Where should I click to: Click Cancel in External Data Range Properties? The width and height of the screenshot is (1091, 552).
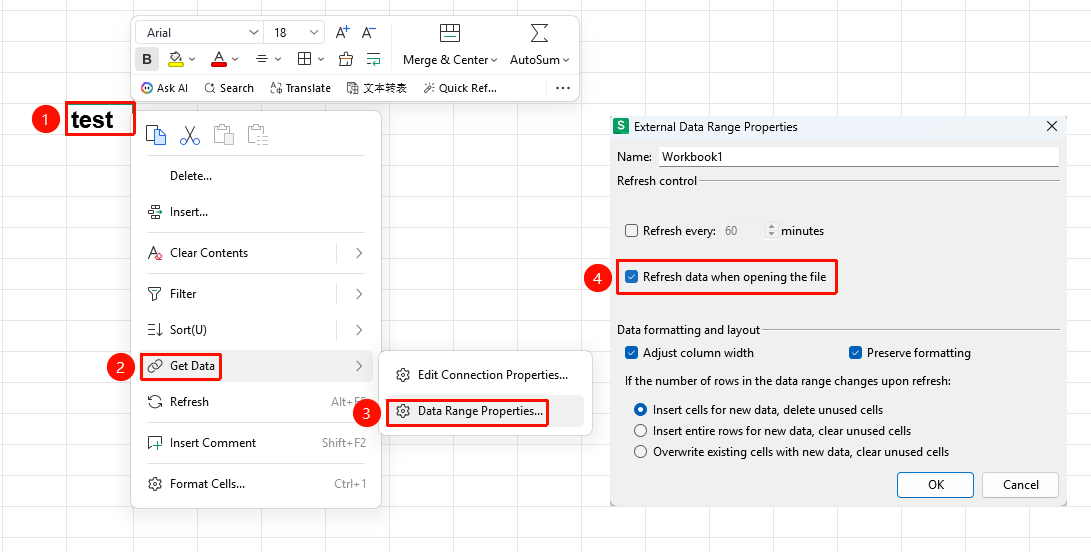pyautogui.click(x=1020, y=485)
